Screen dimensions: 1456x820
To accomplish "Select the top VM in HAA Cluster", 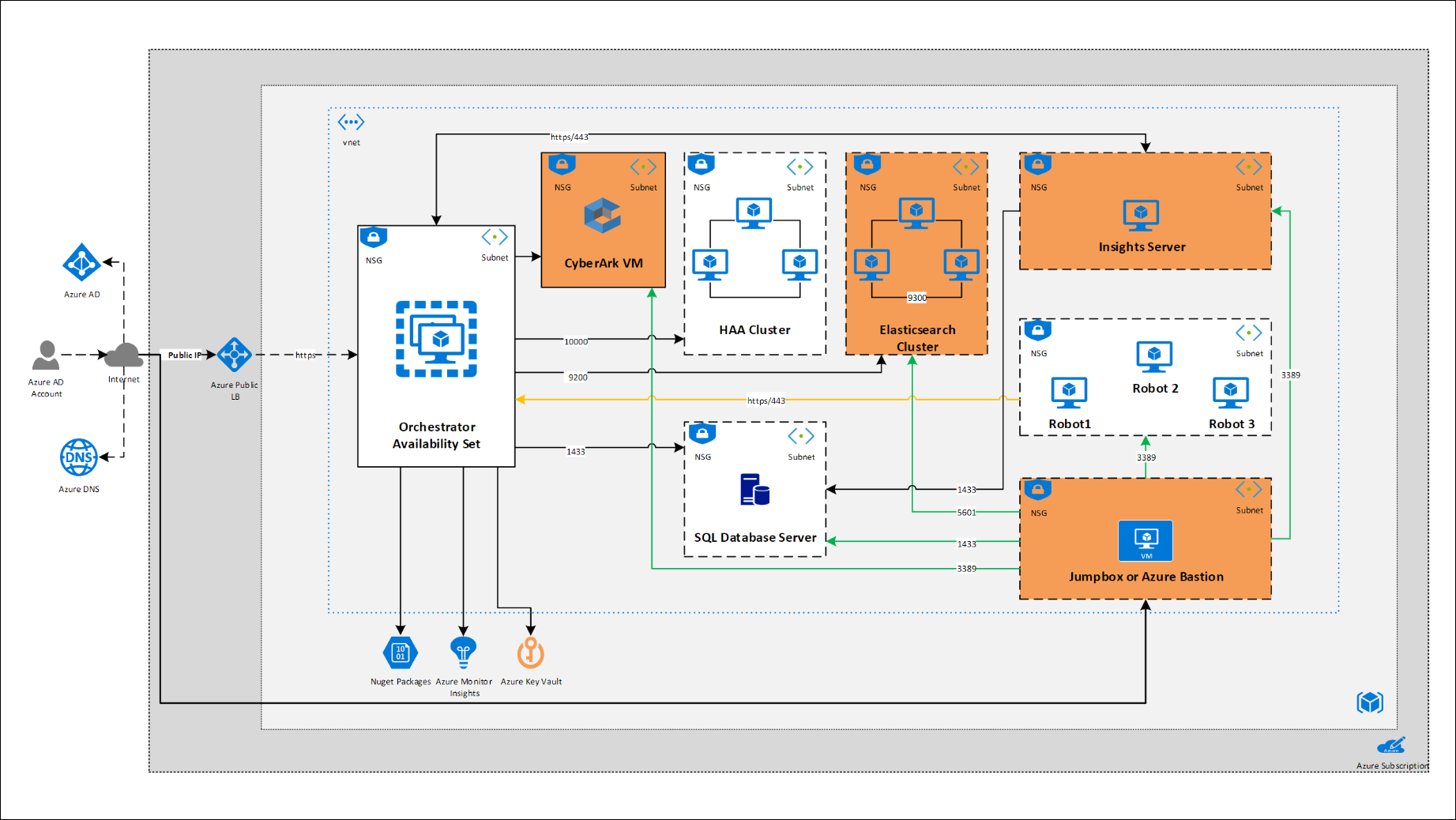I will (x=754, y=213).
